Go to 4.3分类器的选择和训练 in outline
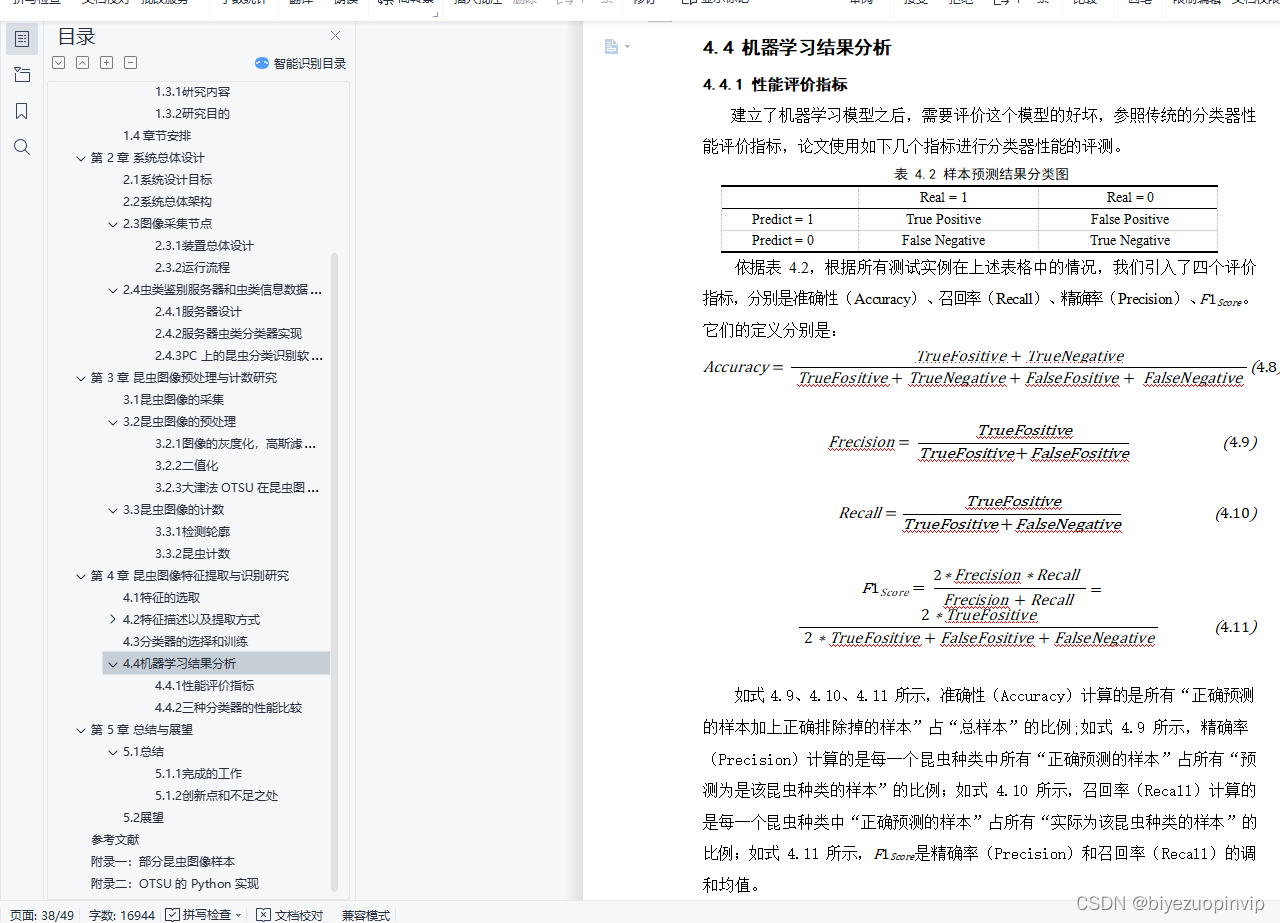 (185, 642)
